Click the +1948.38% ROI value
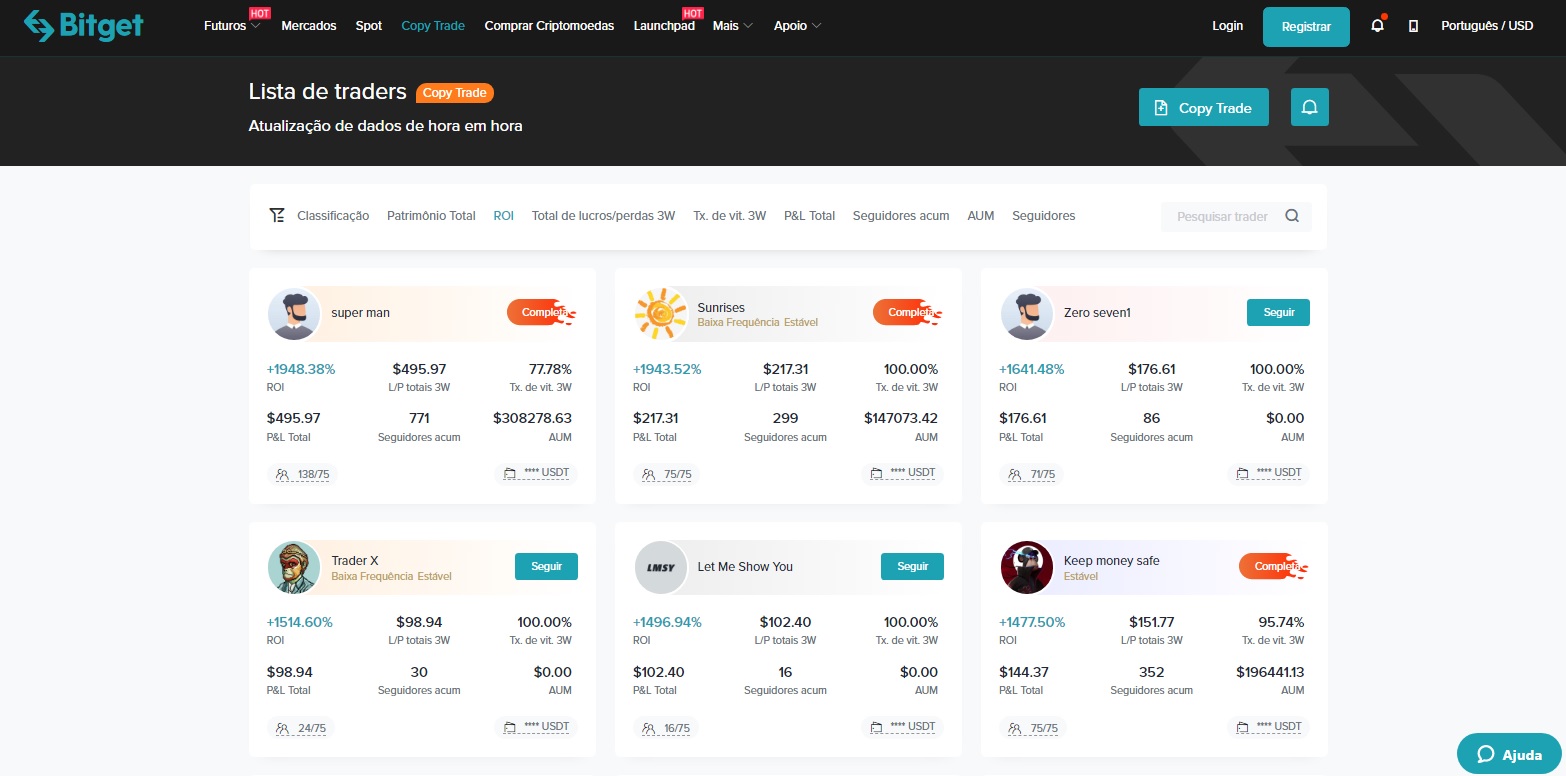 pos(301,369)
